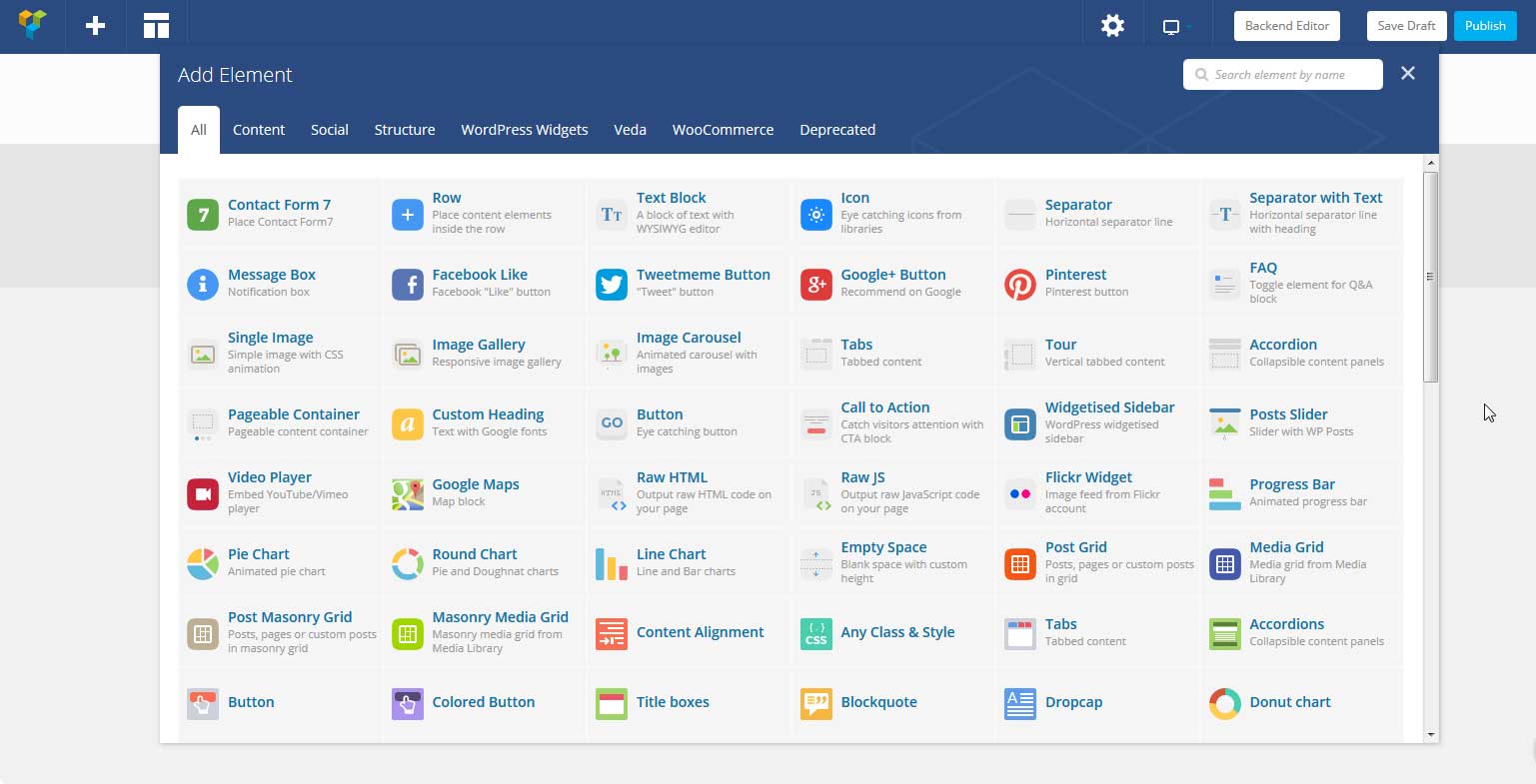Viewport: 1536px width, 784px height.
Task: Select the Single Image icon
Action: (x=203, y=354)
